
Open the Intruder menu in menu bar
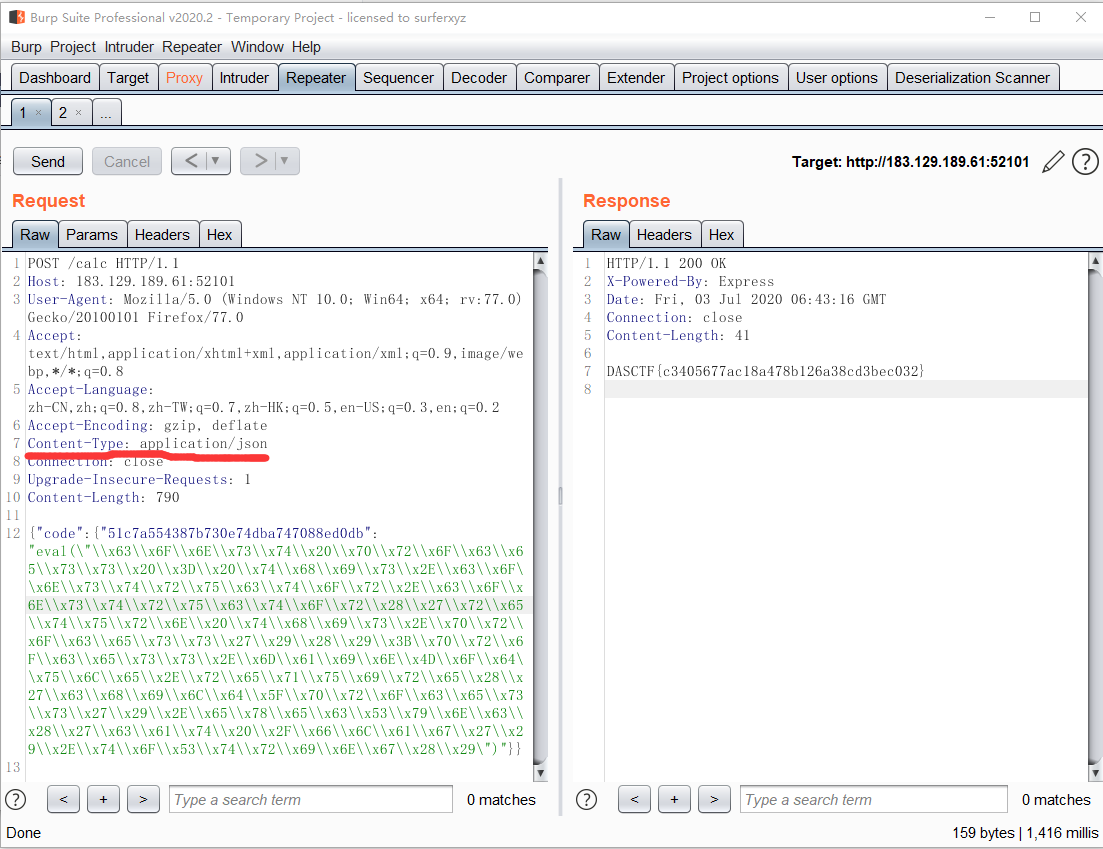click(129, 47)
